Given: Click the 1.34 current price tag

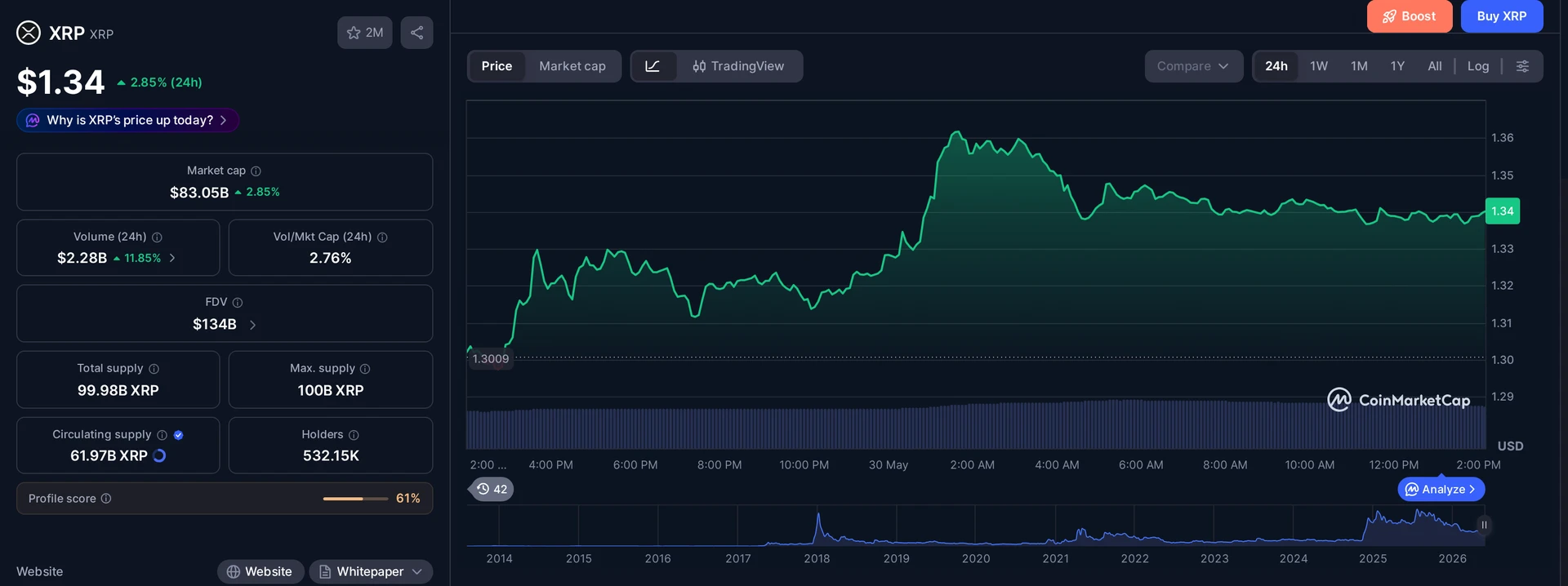Looking at the screenshot, I should click(1502, 211).
